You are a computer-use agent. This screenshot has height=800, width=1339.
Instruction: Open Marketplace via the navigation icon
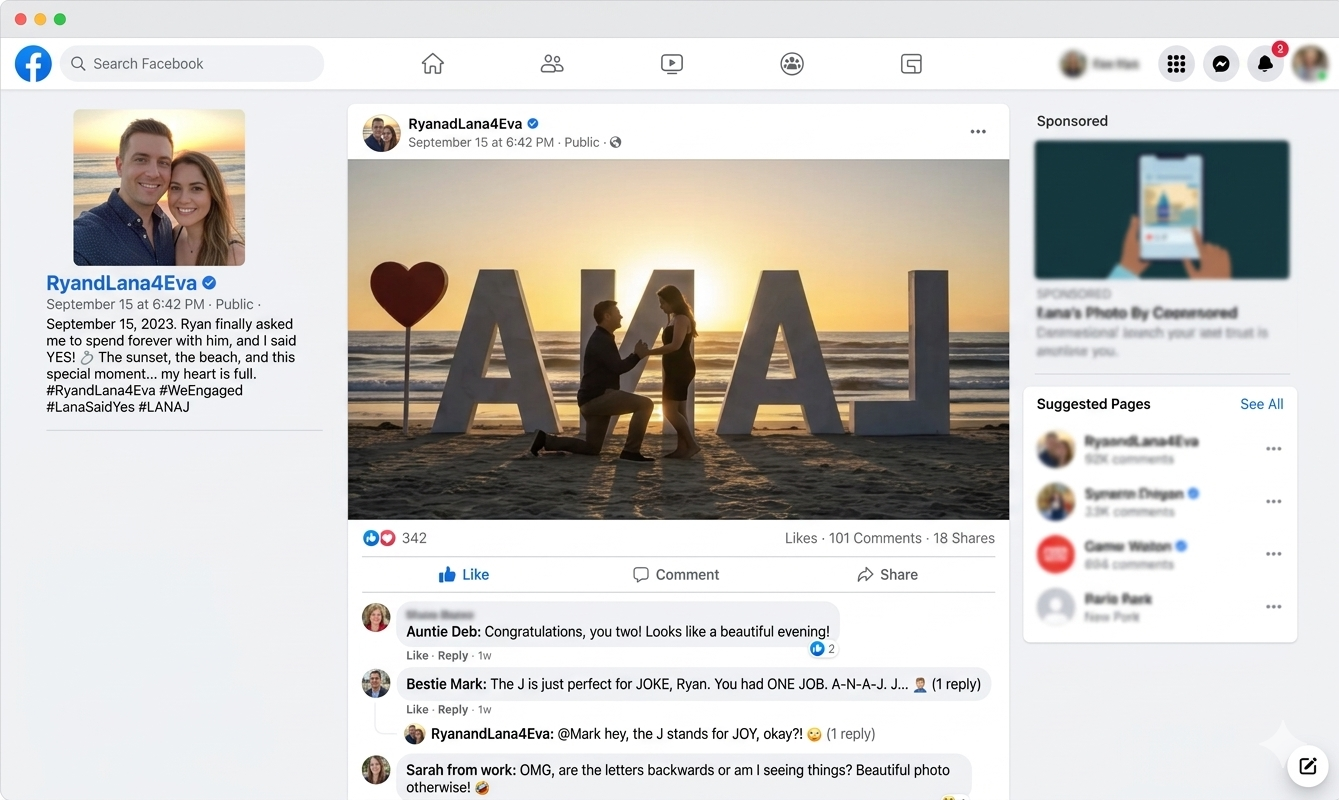911,63
